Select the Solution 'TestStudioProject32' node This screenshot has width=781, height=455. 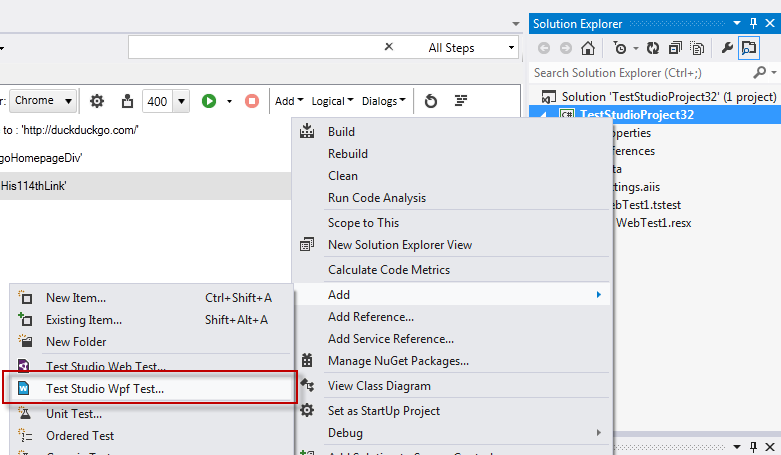[669, 97]
